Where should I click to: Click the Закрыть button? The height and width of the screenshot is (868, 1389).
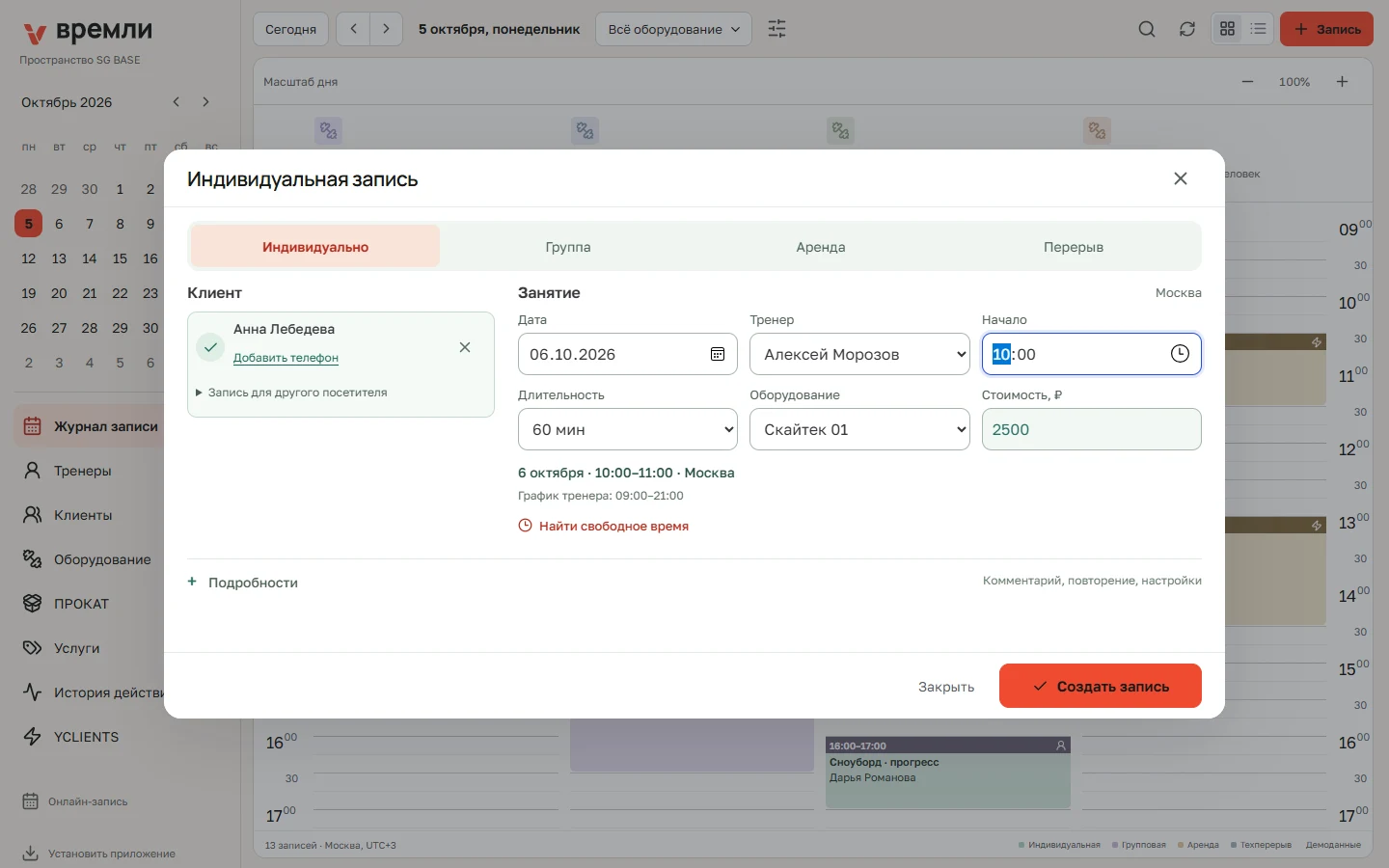[x=946, y=687]
